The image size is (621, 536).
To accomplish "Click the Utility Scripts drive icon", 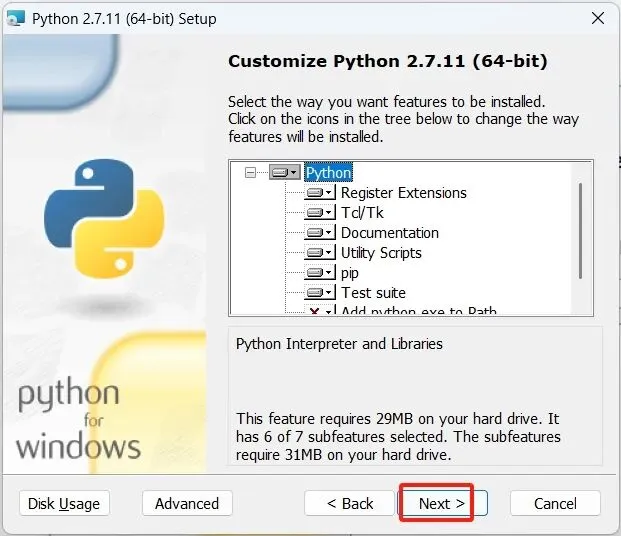I will [x=320, y=253].
